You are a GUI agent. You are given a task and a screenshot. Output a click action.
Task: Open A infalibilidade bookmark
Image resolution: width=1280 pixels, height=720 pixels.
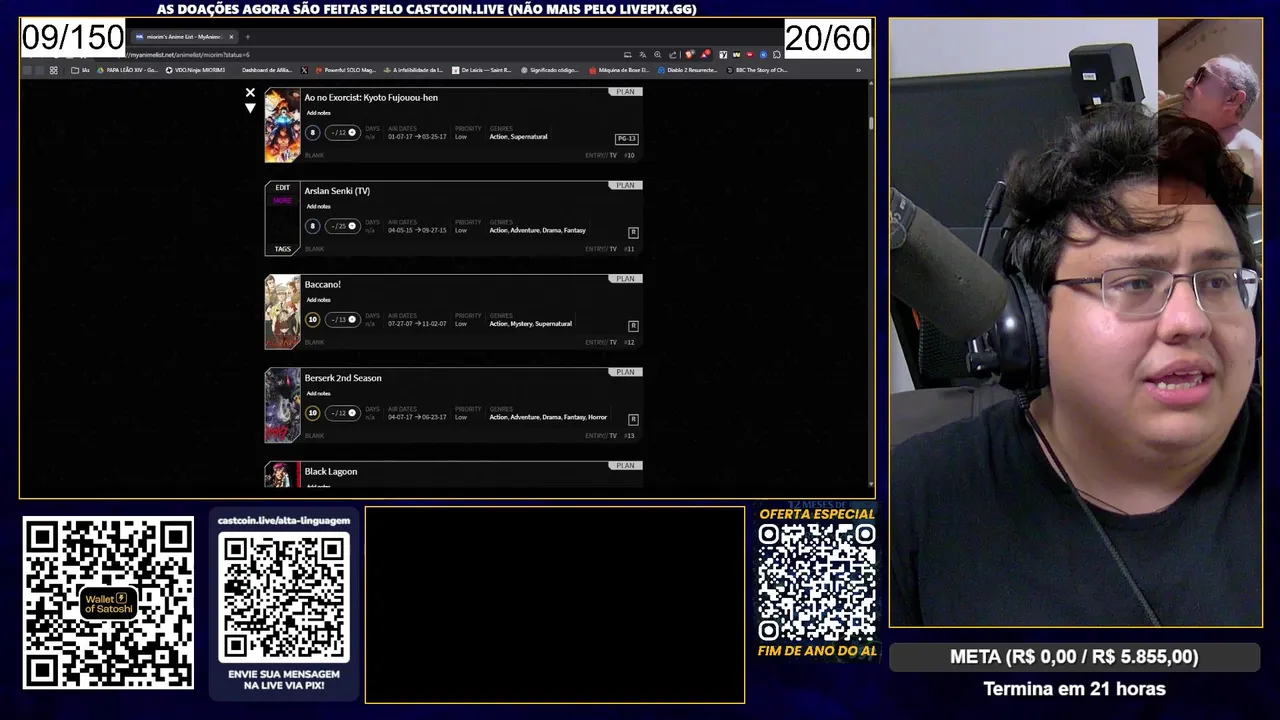pos(413,70)
